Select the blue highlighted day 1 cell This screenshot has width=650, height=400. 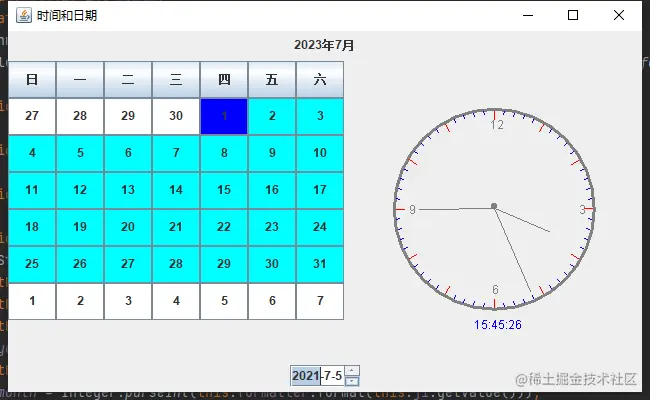coord(224,116)
